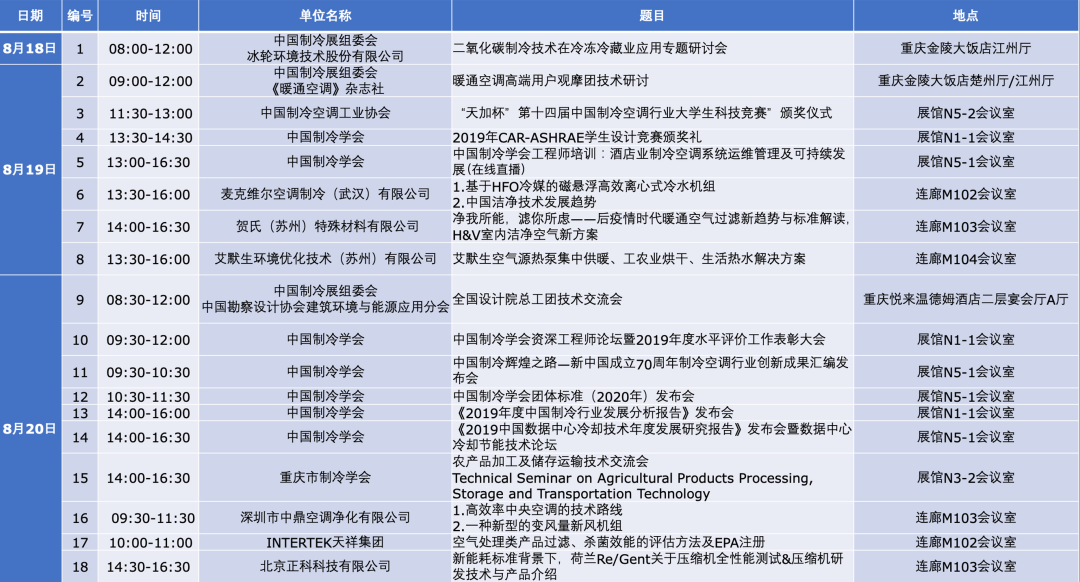Click topic starting "净我所能，滤你所虑"
Viewport: 1080px width, 582px height.
click(652, 226)
